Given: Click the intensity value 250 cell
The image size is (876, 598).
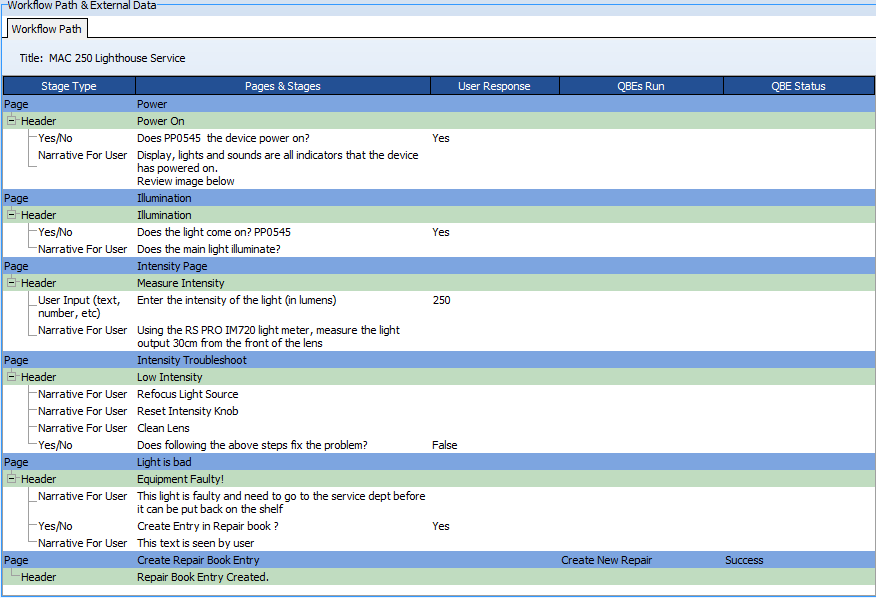Looking at the screenshot, I should (442, 300).
